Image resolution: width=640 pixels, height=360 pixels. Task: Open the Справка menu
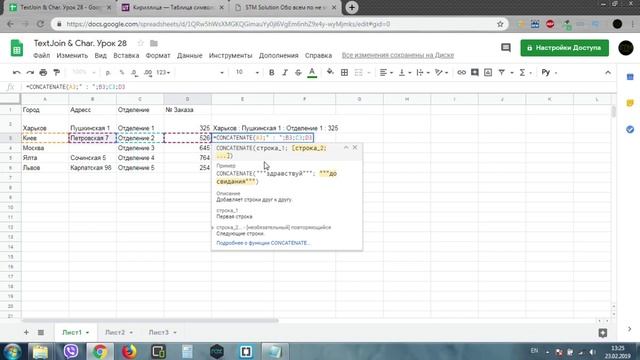tap(318, 56)
